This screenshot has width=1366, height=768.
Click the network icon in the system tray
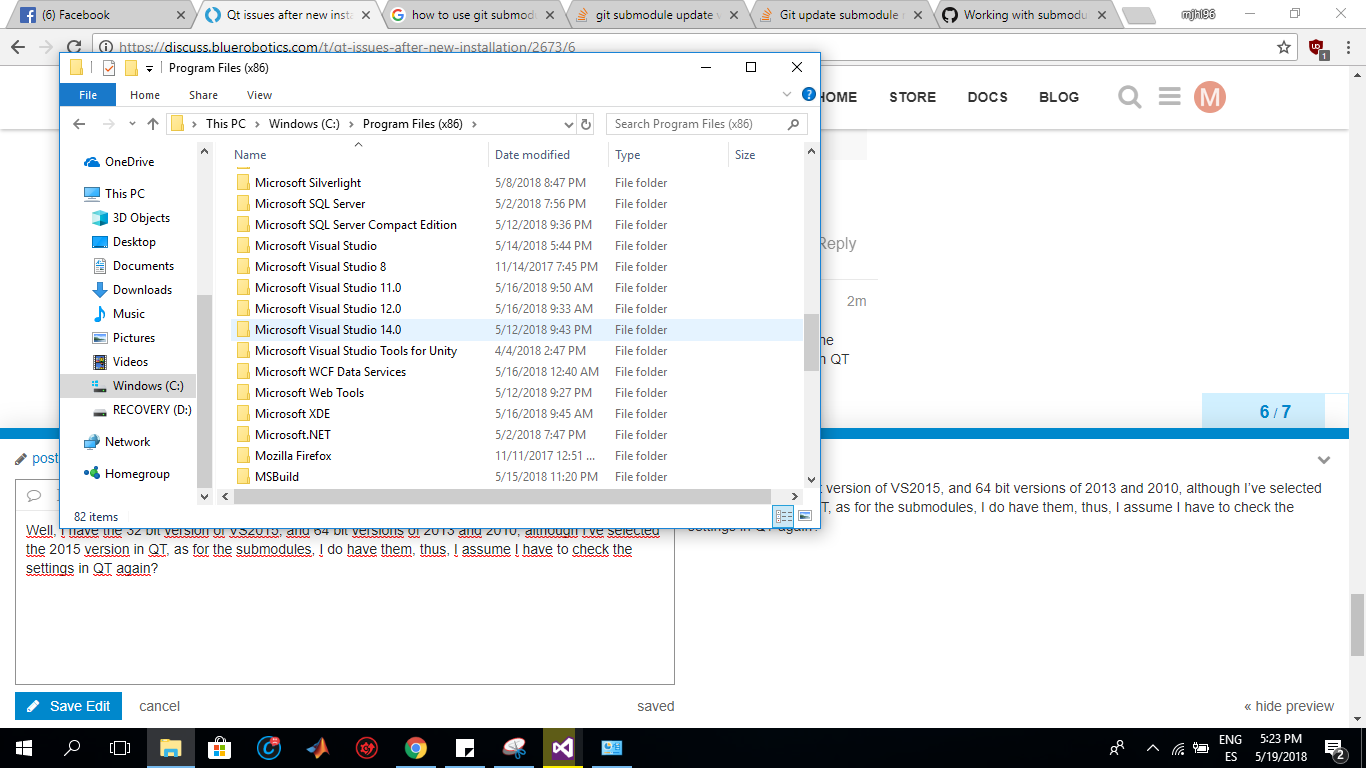[1178, 748]
